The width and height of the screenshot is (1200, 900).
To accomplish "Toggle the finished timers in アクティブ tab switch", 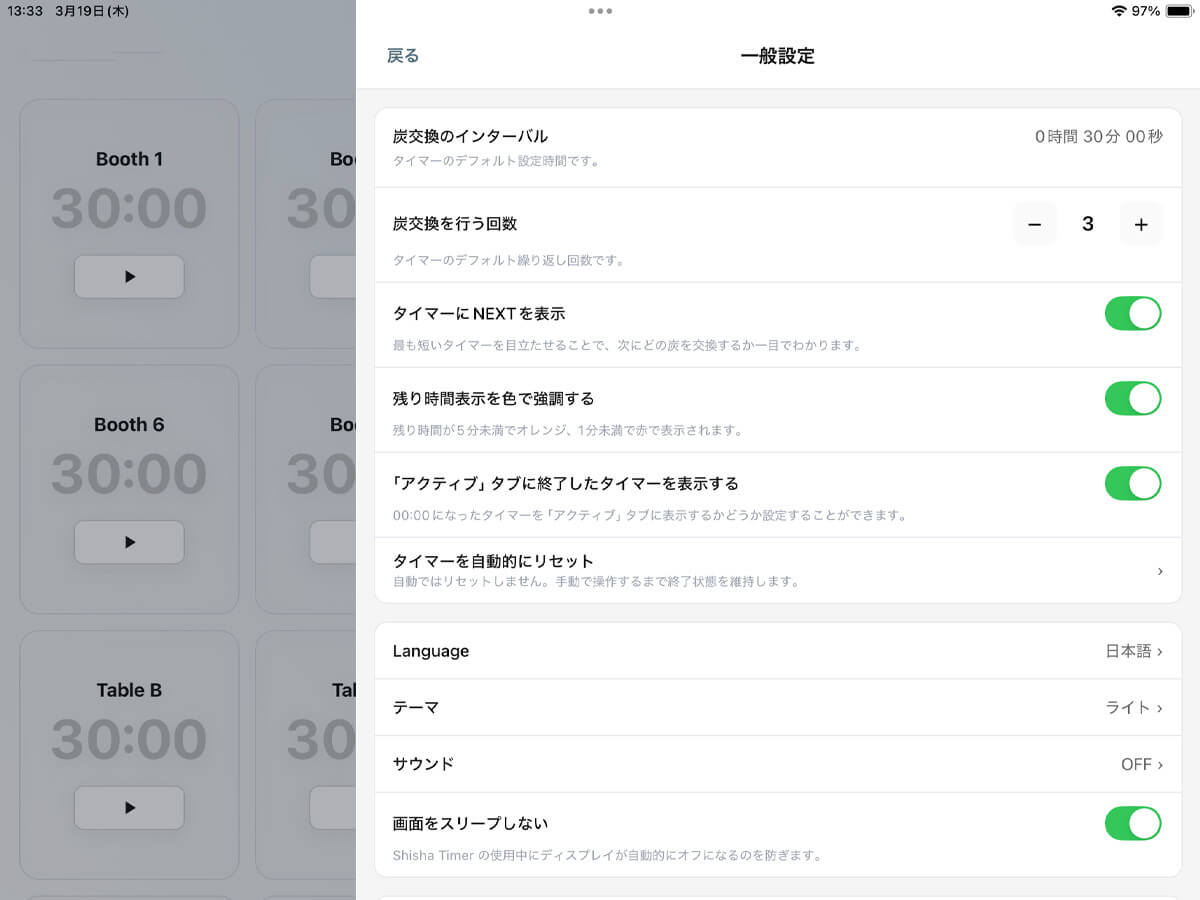I will click(x=1132, y=483).
